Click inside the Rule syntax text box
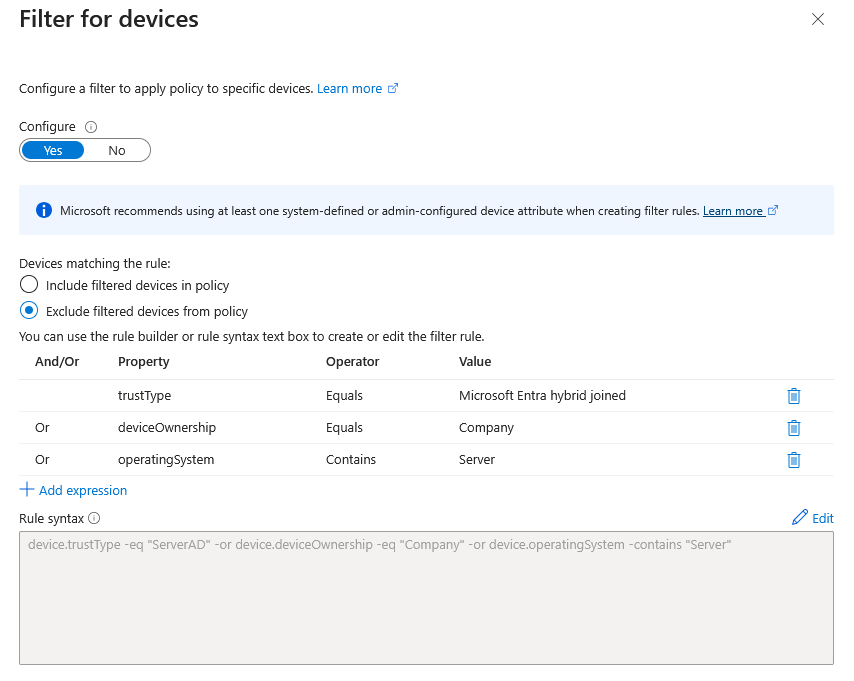Image resolution: width=854 pixels, height=681 pixels. [x=426, y=598]
